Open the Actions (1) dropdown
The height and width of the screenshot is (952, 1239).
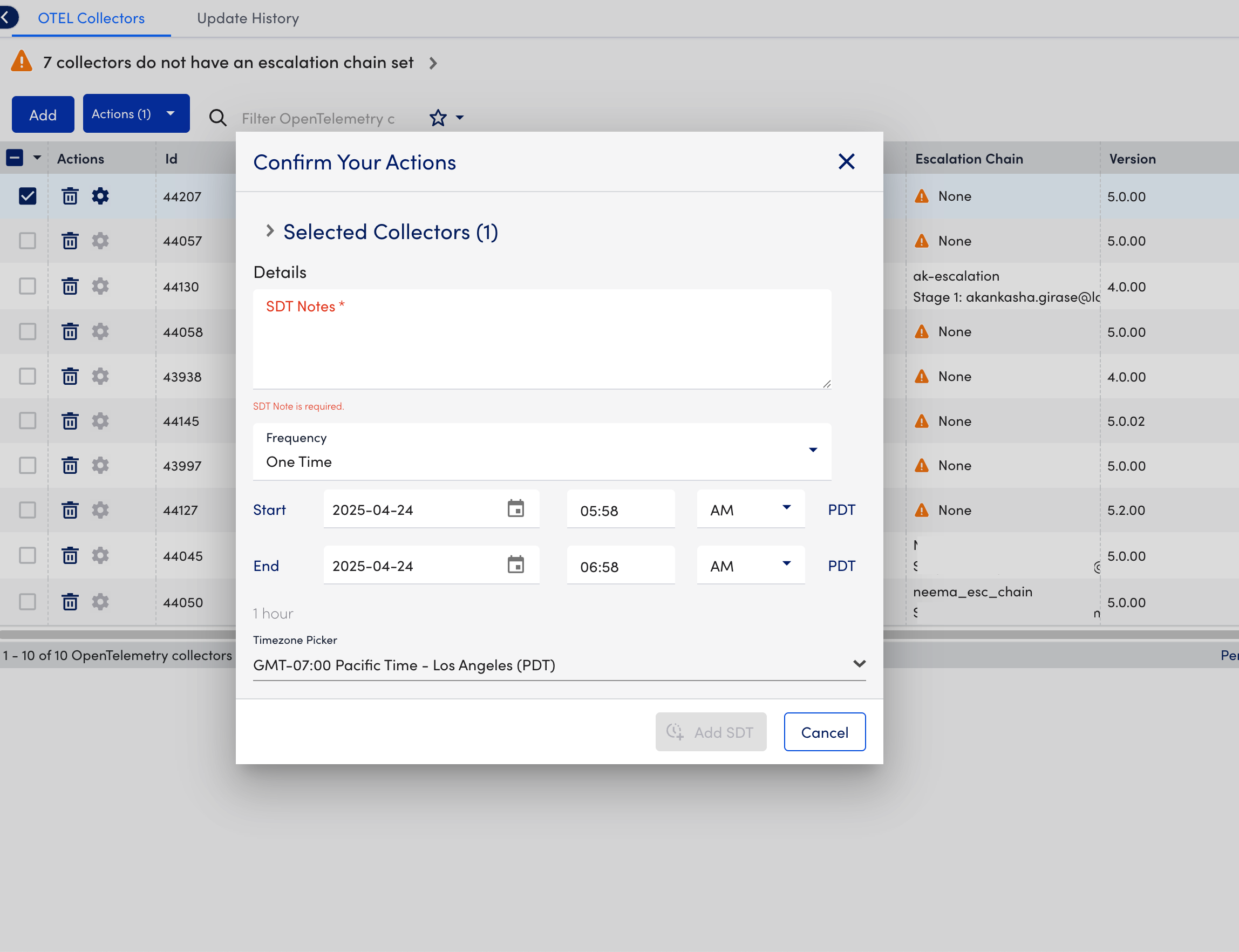(x=136, y=113)
